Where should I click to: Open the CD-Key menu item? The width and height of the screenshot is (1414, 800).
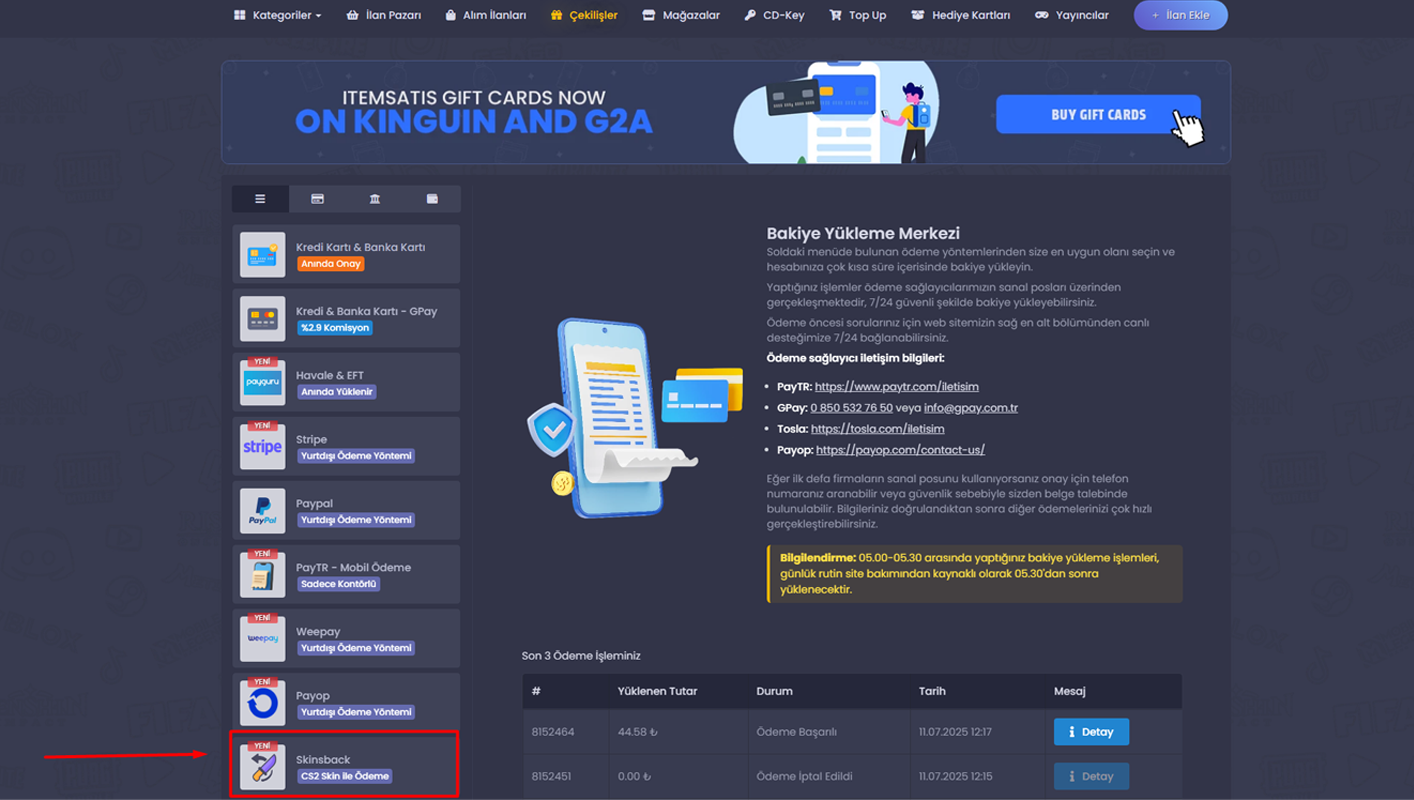[x=774, y=15]
